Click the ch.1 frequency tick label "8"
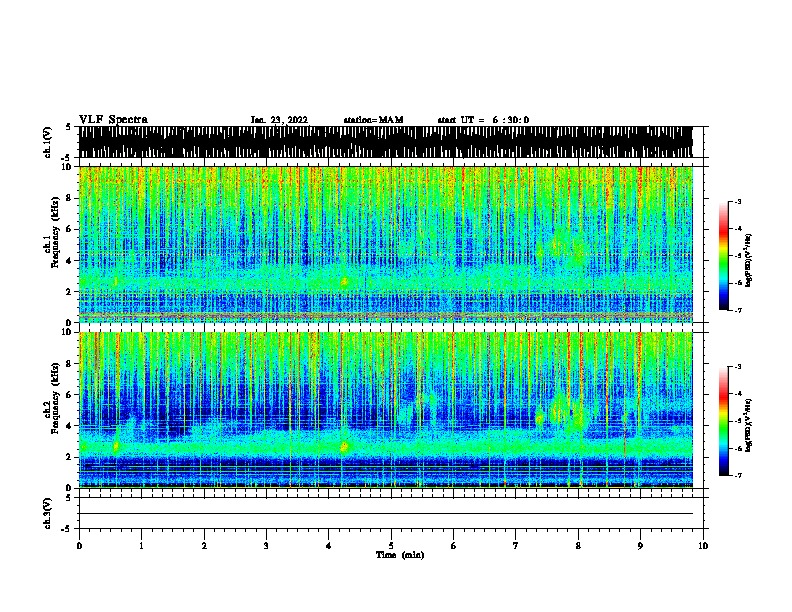The image size is (792, 612). tap(69, 198)
